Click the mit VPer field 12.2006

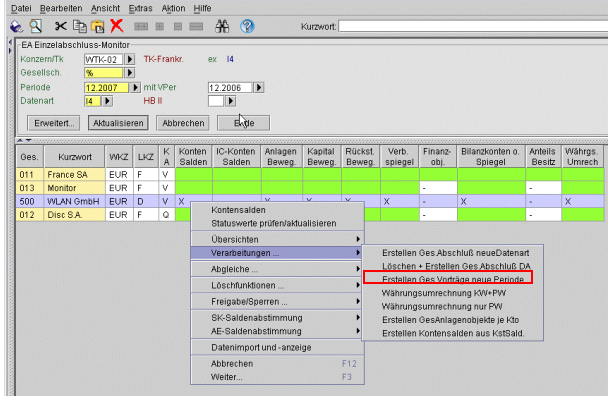(x=230, y=88)
